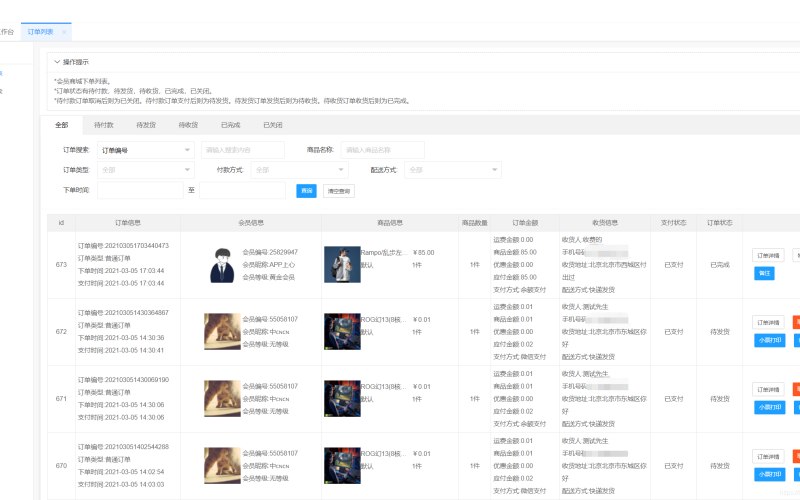Close the 订单列表 tab with its x icon
The image size is (800, 500).
64,32
